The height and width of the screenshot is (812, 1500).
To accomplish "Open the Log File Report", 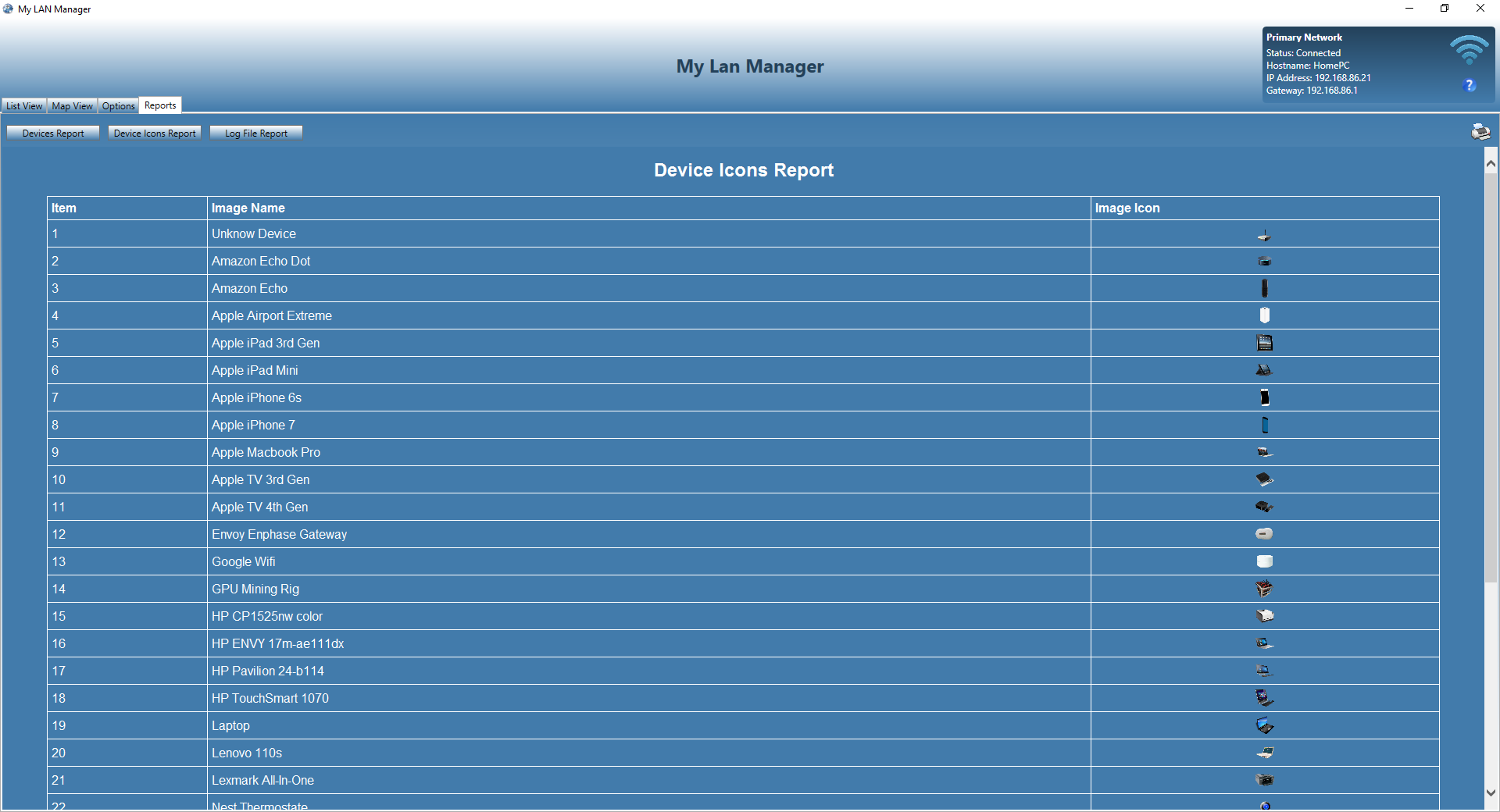I will pos(256,134).
